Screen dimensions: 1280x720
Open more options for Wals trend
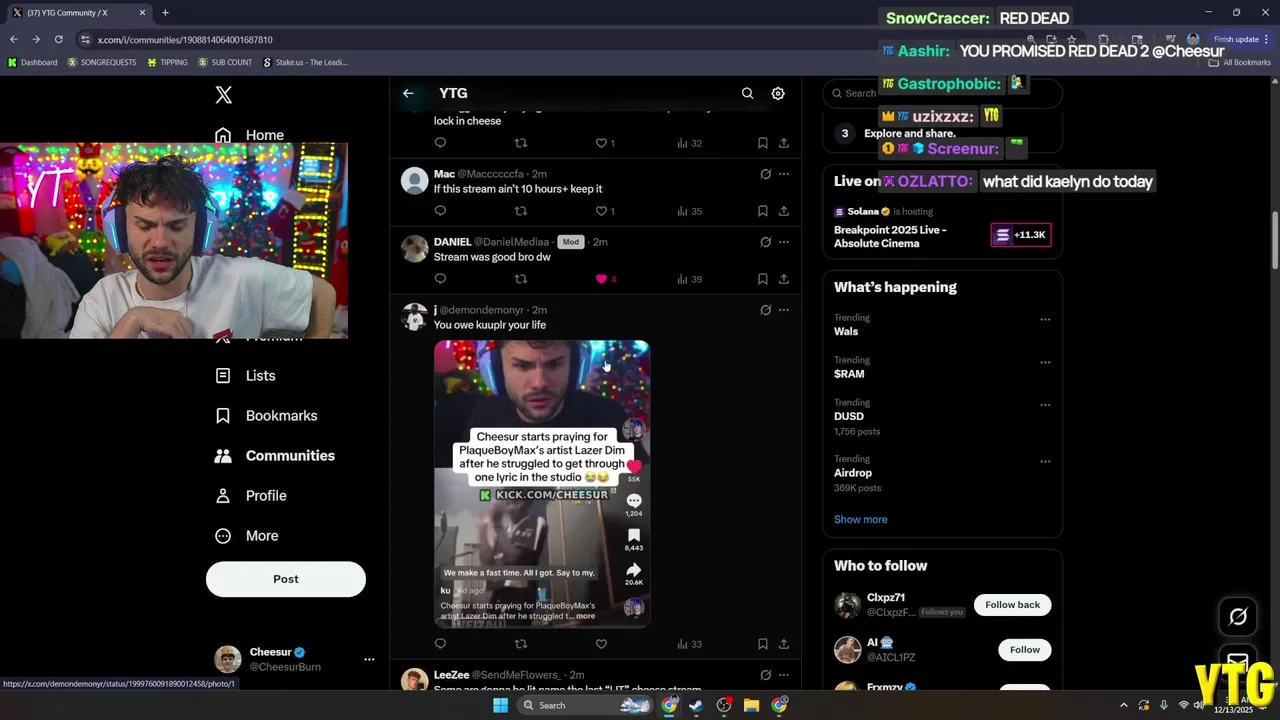(1045, 320)
